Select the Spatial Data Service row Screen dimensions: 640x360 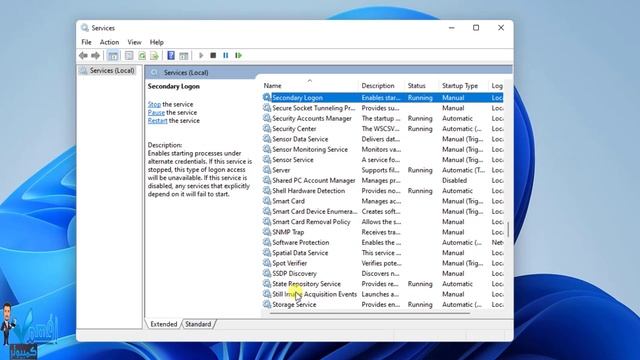(382, 253)
